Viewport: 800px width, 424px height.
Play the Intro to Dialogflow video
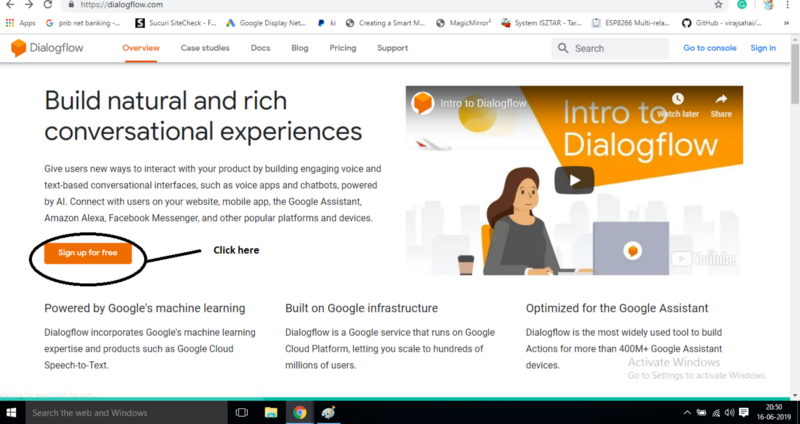(x=574, y=180)
